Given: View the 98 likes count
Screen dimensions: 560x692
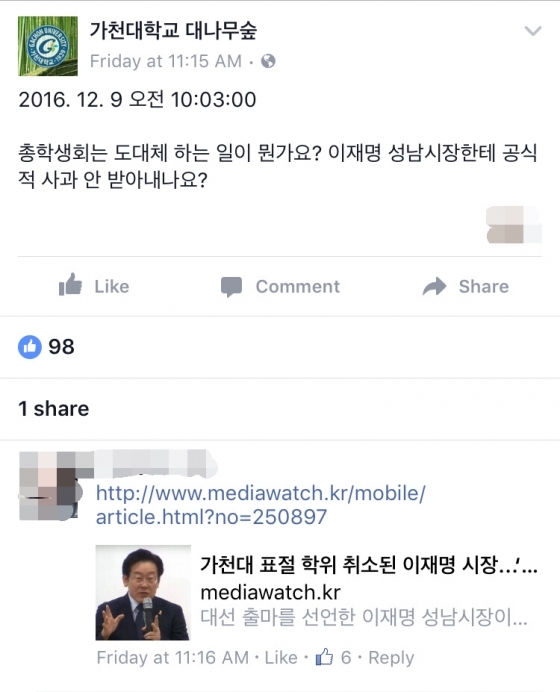Looking at the screenshot, I should tap(61, 347).
